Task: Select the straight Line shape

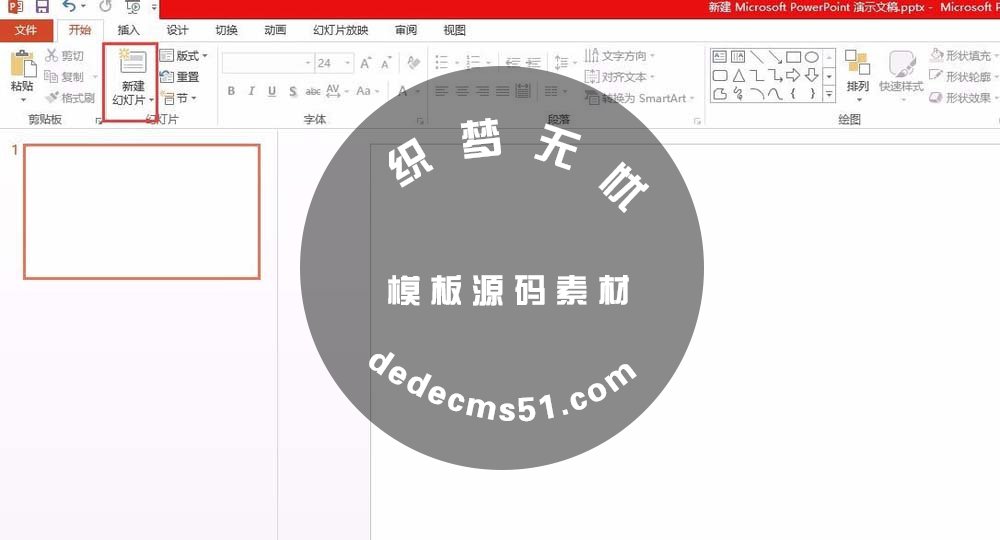Action: click(x=756, y=57)
